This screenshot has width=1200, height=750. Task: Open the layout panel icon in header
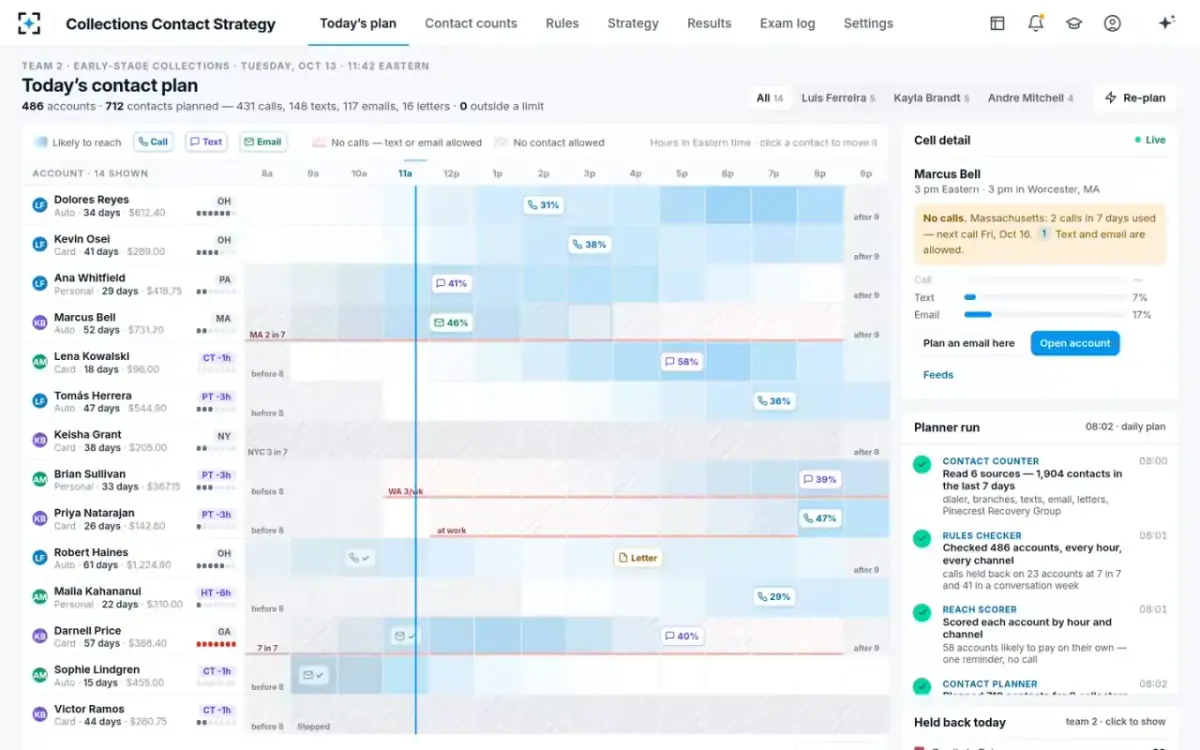click(997, 23)
